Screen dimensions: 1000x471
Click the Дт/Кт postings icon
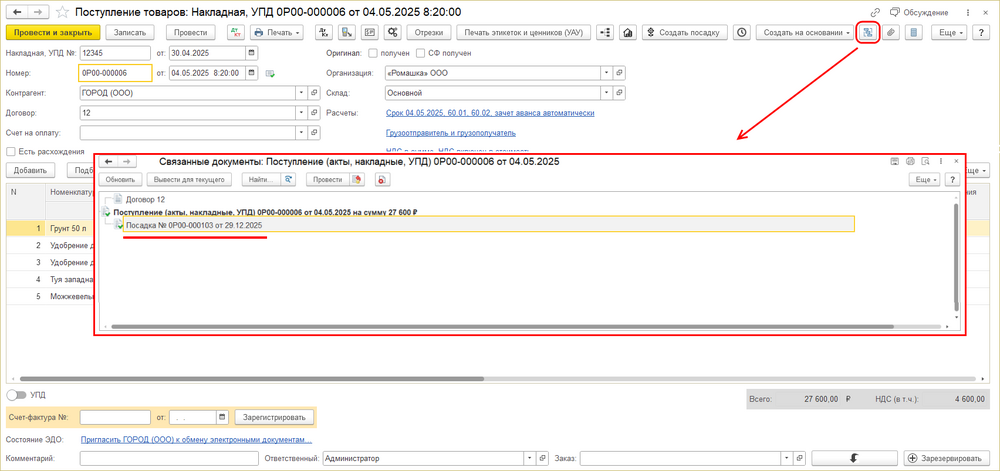[236, 33]
